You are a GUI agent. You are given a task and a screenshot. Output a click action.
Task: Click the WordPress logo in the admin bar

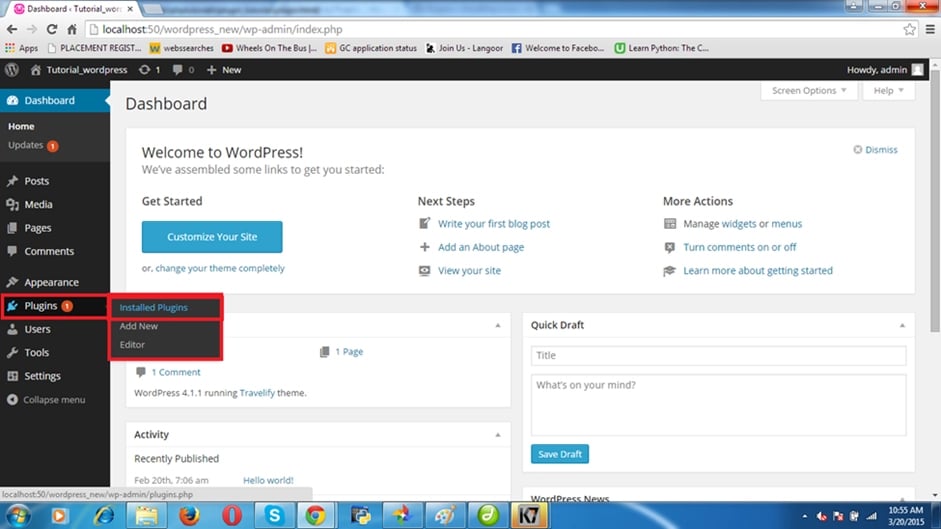(x=12, y=70)
